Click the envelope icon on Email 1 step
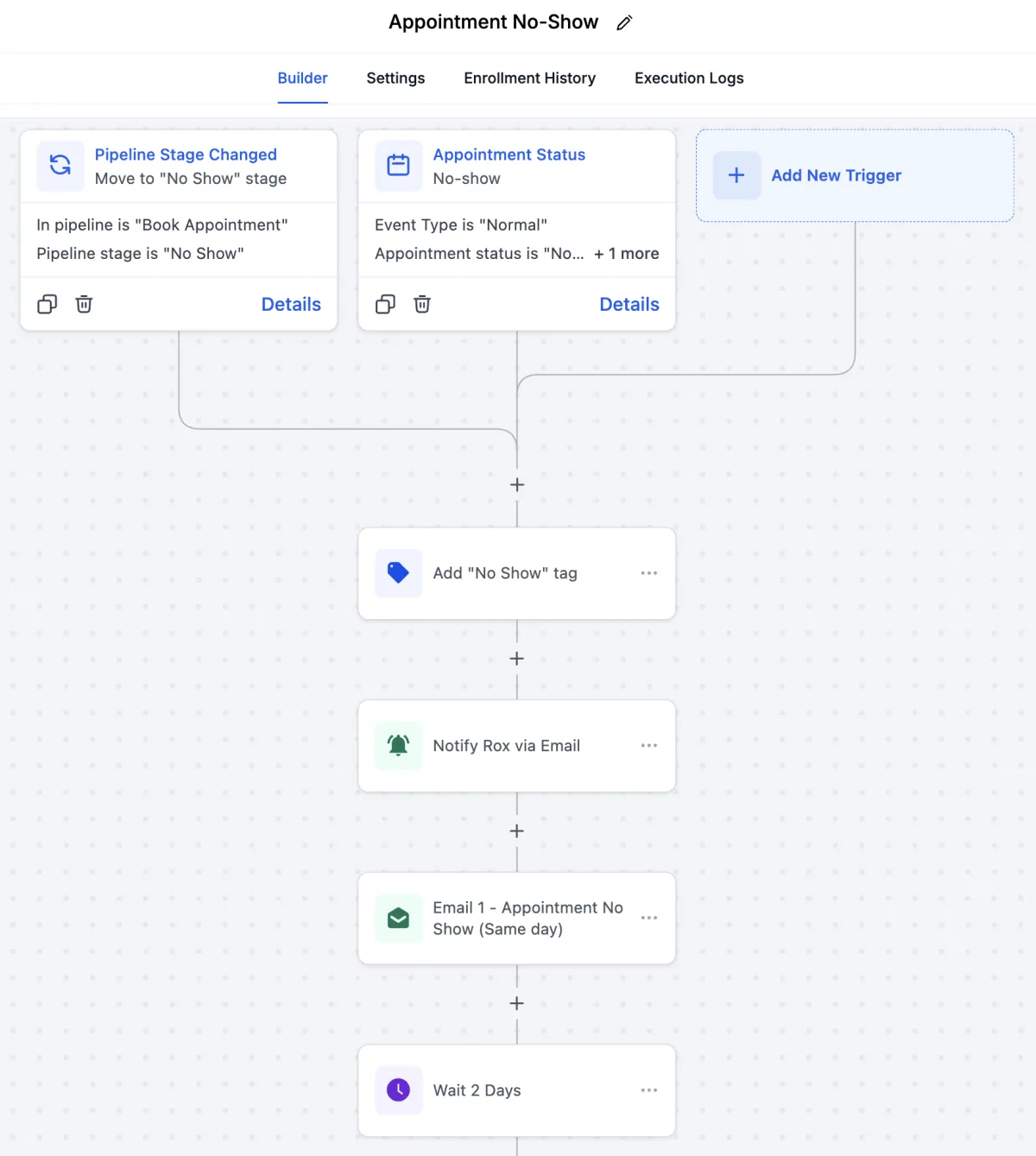The image size is (1036, 1156). tap(398, 919)
